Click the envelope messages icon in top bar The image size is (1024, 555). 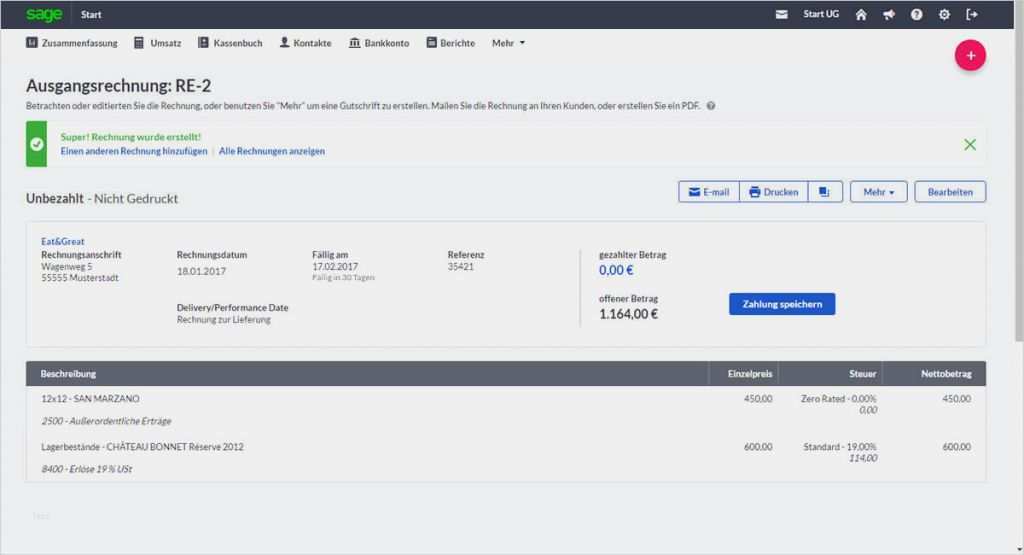point(782,15)
